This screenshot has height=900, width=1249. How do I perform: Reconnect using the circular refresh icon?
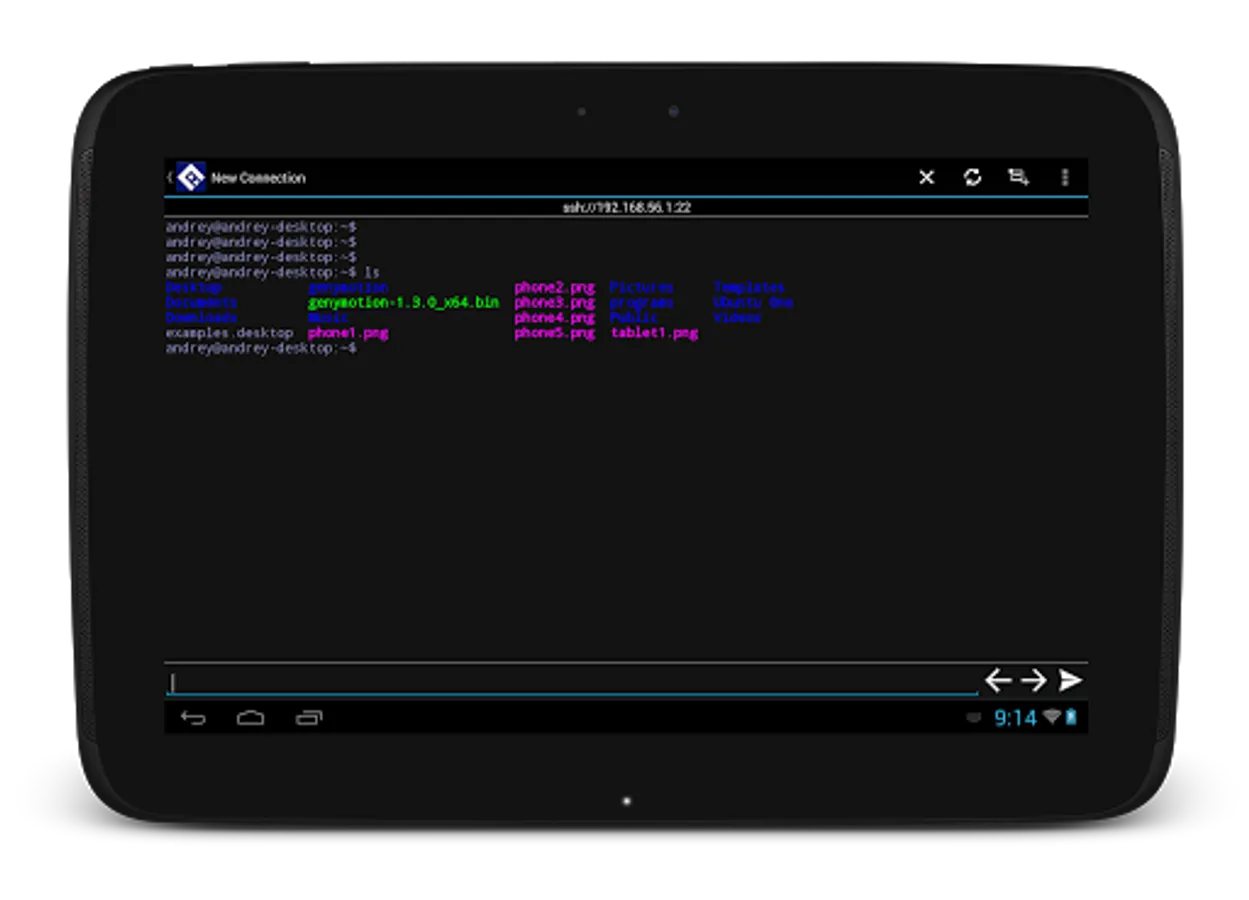tap(972, 177)
